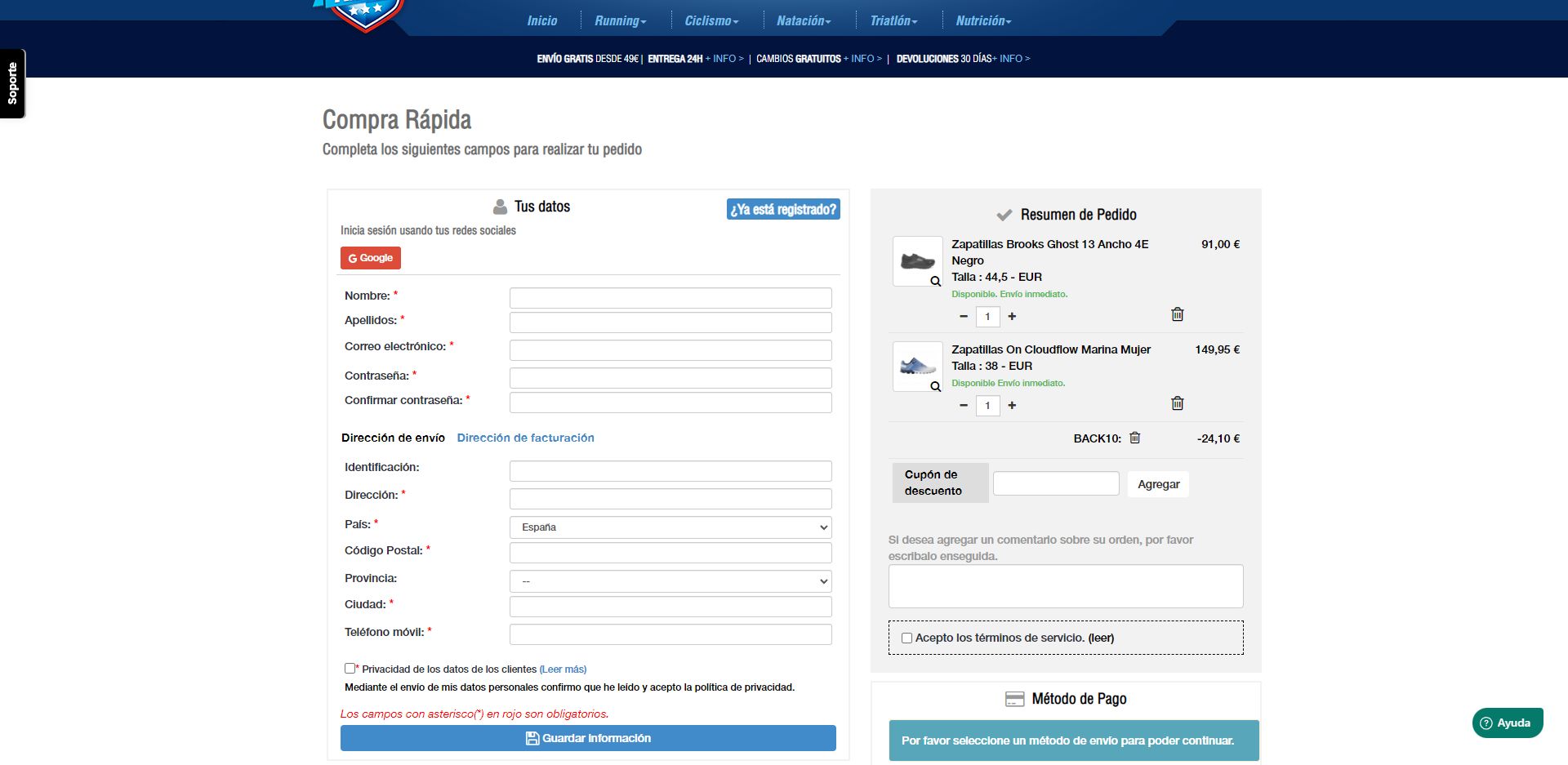Remove On Cloudflow shoes using trash icon
The width and height of the screenshot is (1568, 765).
coord(1177,403)
